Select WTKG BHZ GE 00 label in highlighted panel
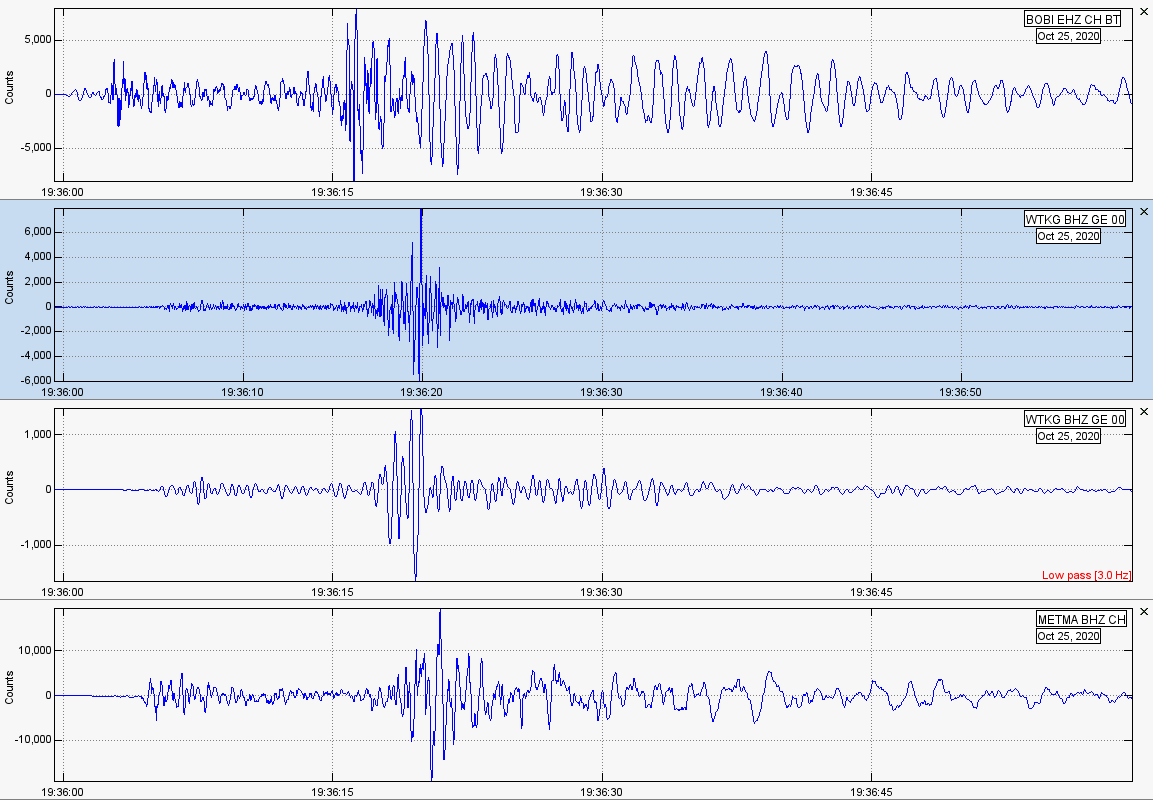The width and height of the screenshot is (1153, 800). 1074,220
